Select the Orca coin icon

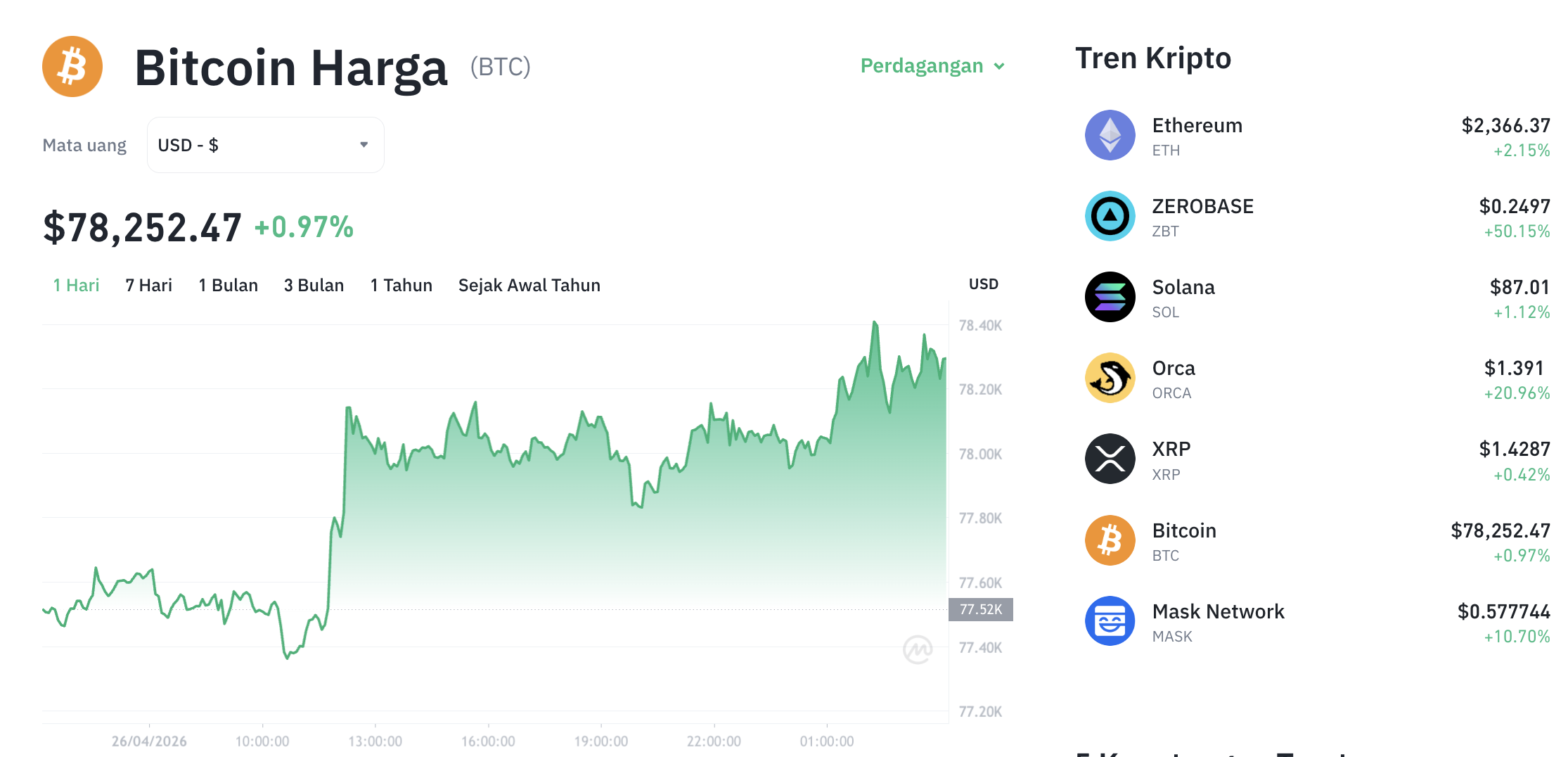(1110, 378)
